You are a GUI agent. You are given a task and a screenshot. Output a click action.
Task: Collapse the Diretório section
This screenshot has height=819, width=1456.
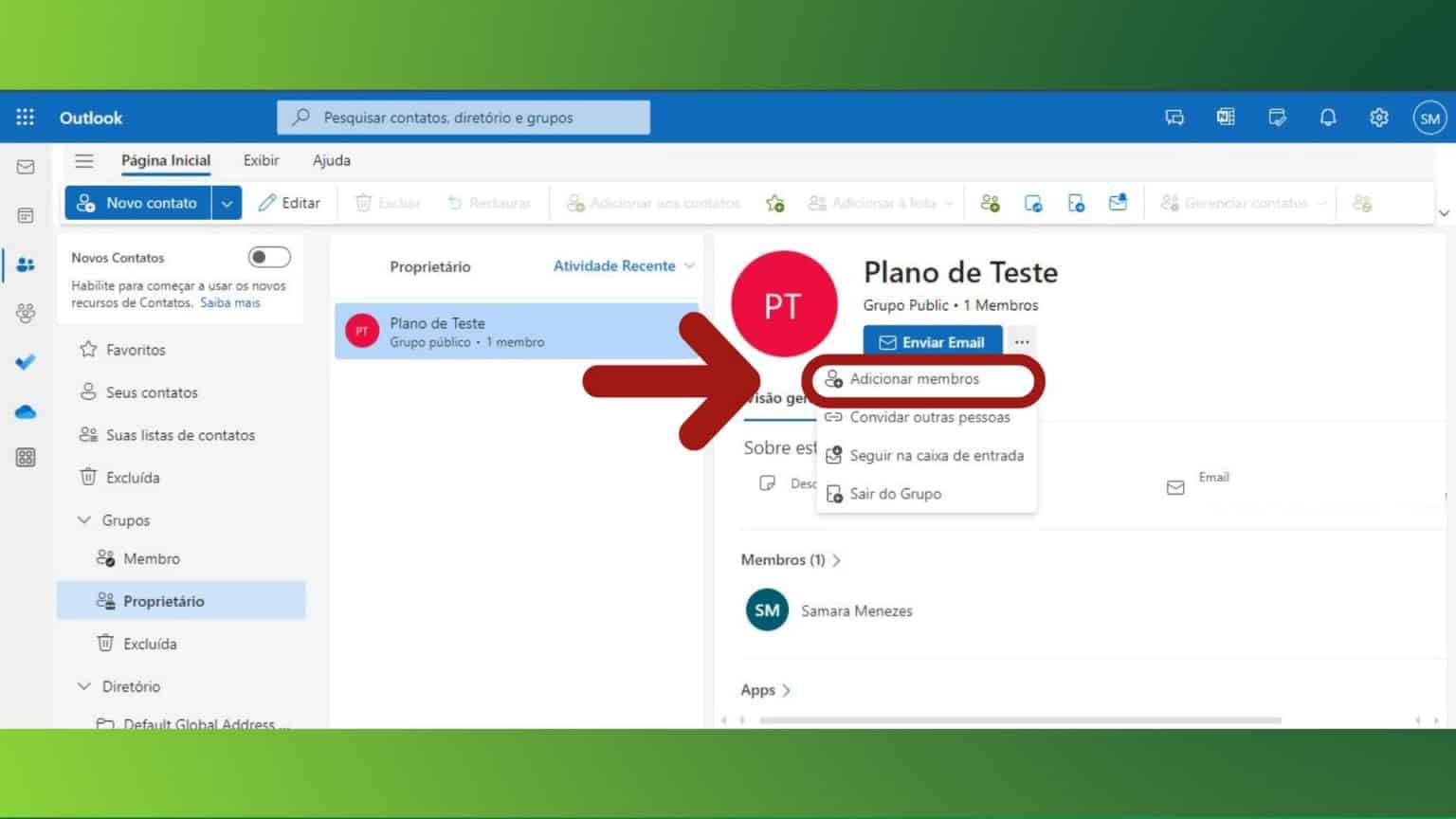click(x=84, y=685)
